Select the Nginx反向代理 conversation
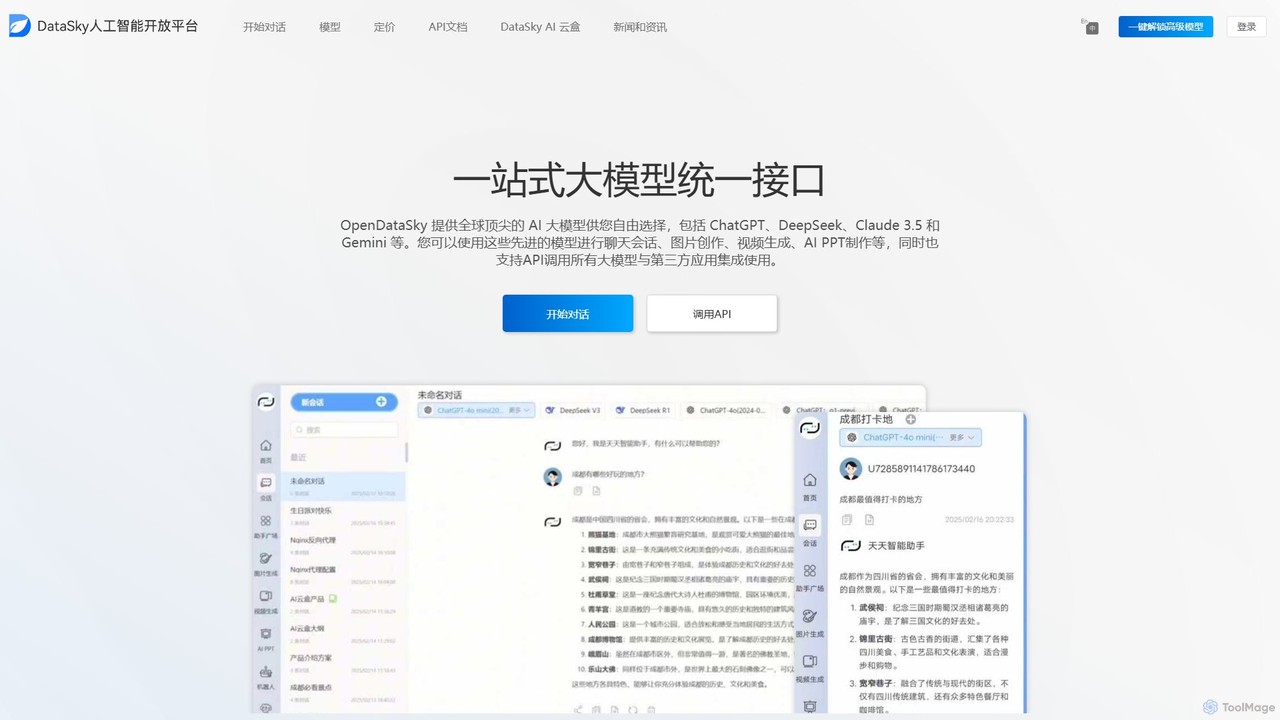This screenshot has height=720, width=1280. [x=343, y=545]
